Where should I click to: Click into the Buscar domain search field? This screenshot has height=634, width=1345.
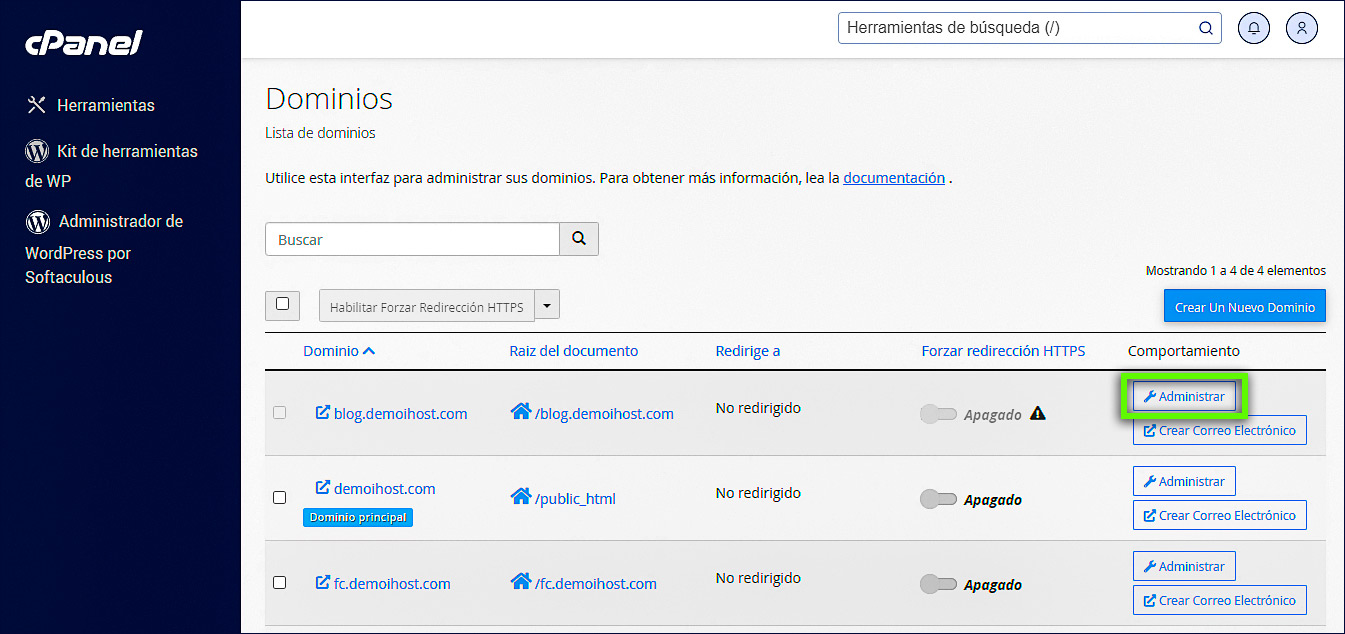tap(411, 239)
